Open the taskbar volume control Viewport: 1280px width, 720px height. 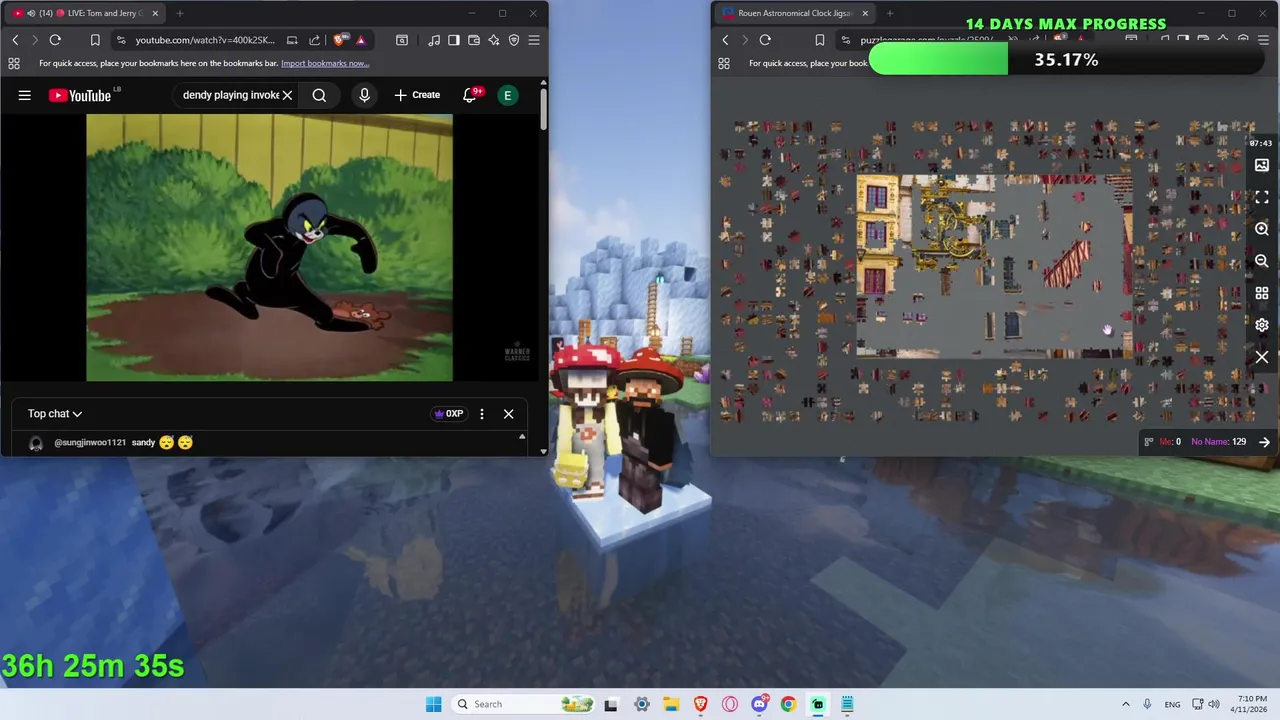pyautogui.click(x=1214, y=704)
